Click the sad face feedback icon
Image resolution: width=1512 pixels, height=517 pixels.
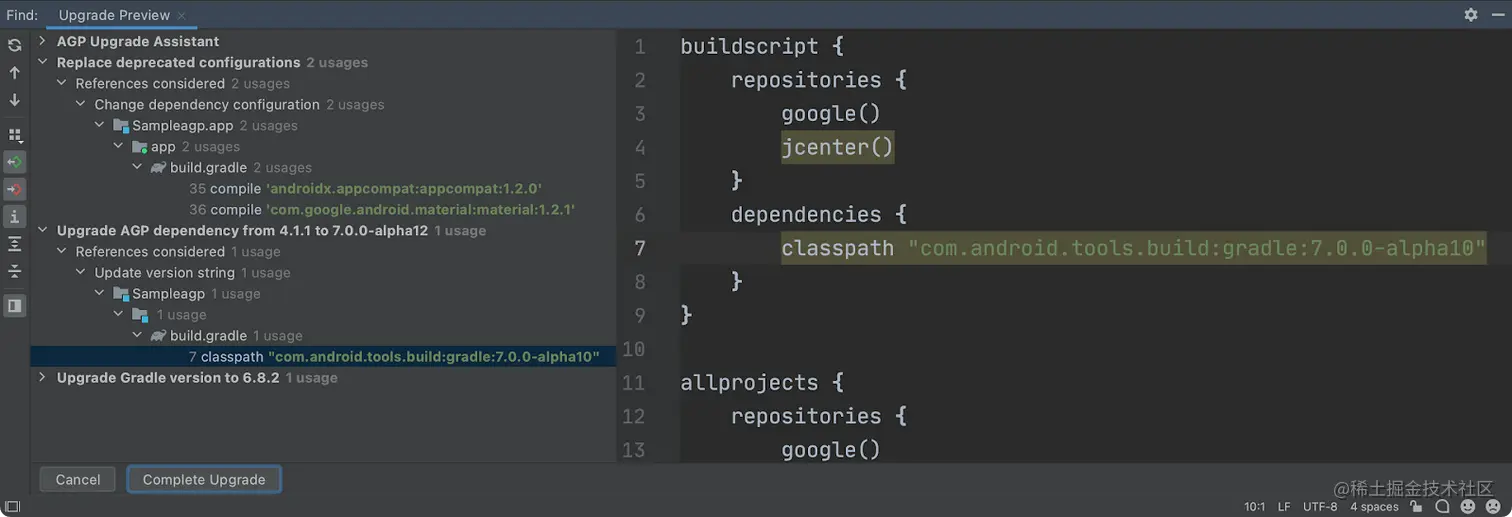1491,507
